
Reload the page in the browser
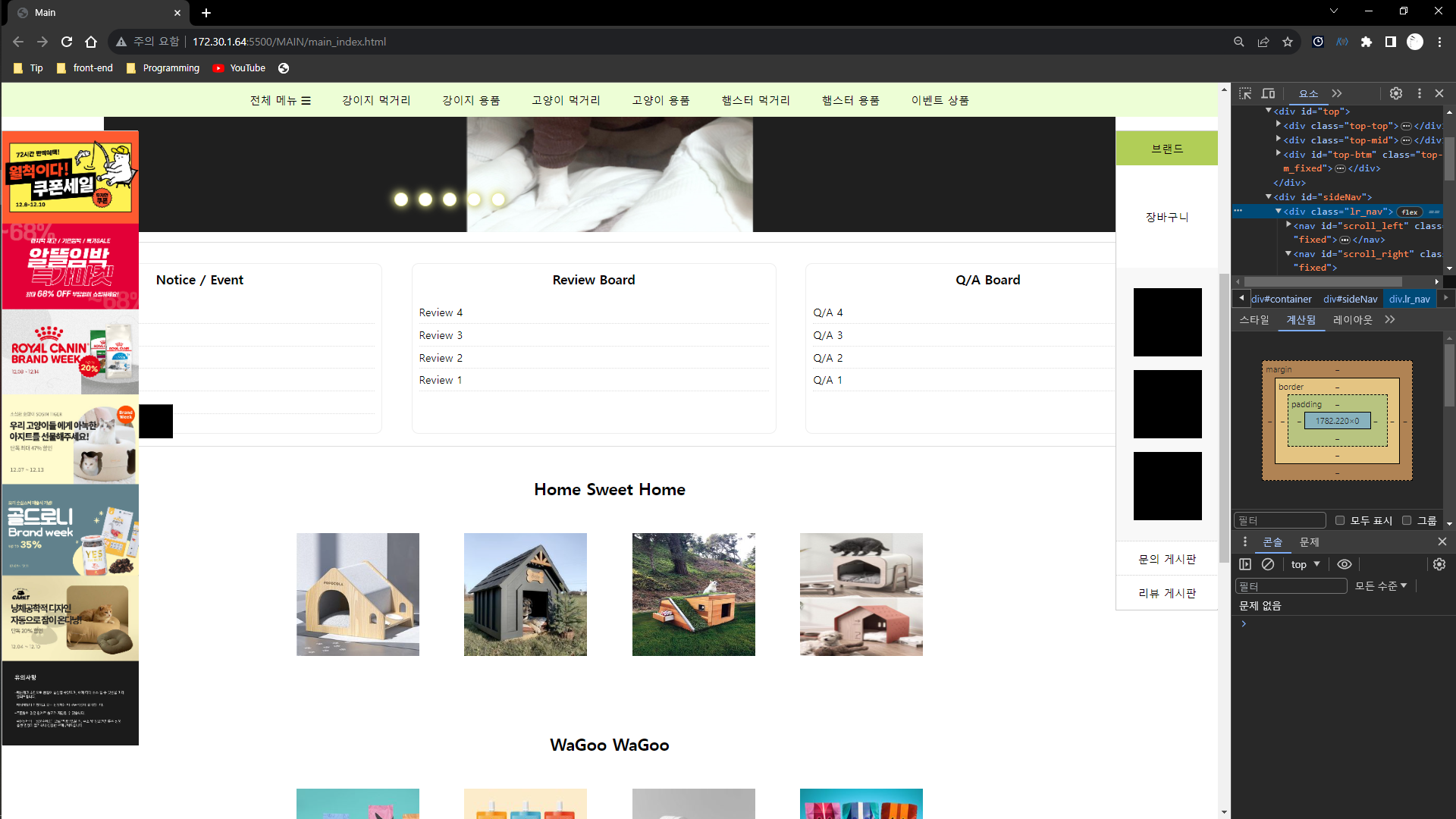[x=67, y=42]
